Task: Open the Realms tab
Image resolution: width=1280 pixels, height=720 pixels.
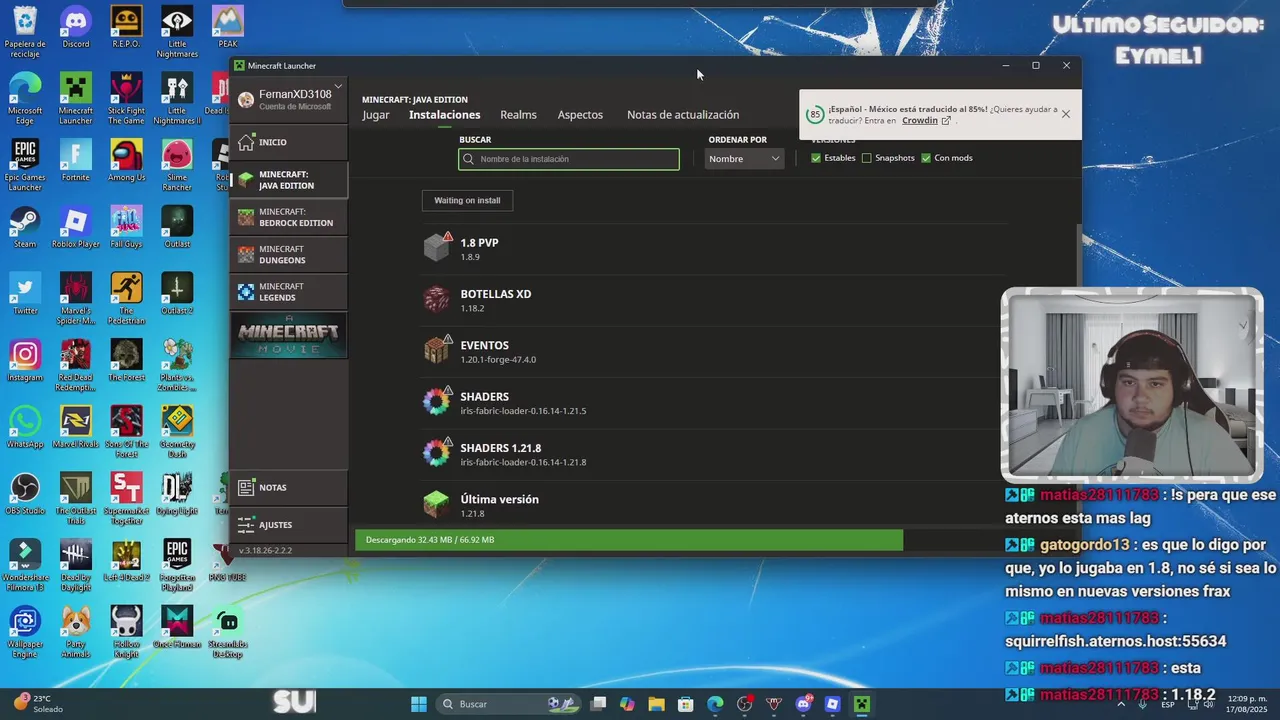Action: pos(518,115)
